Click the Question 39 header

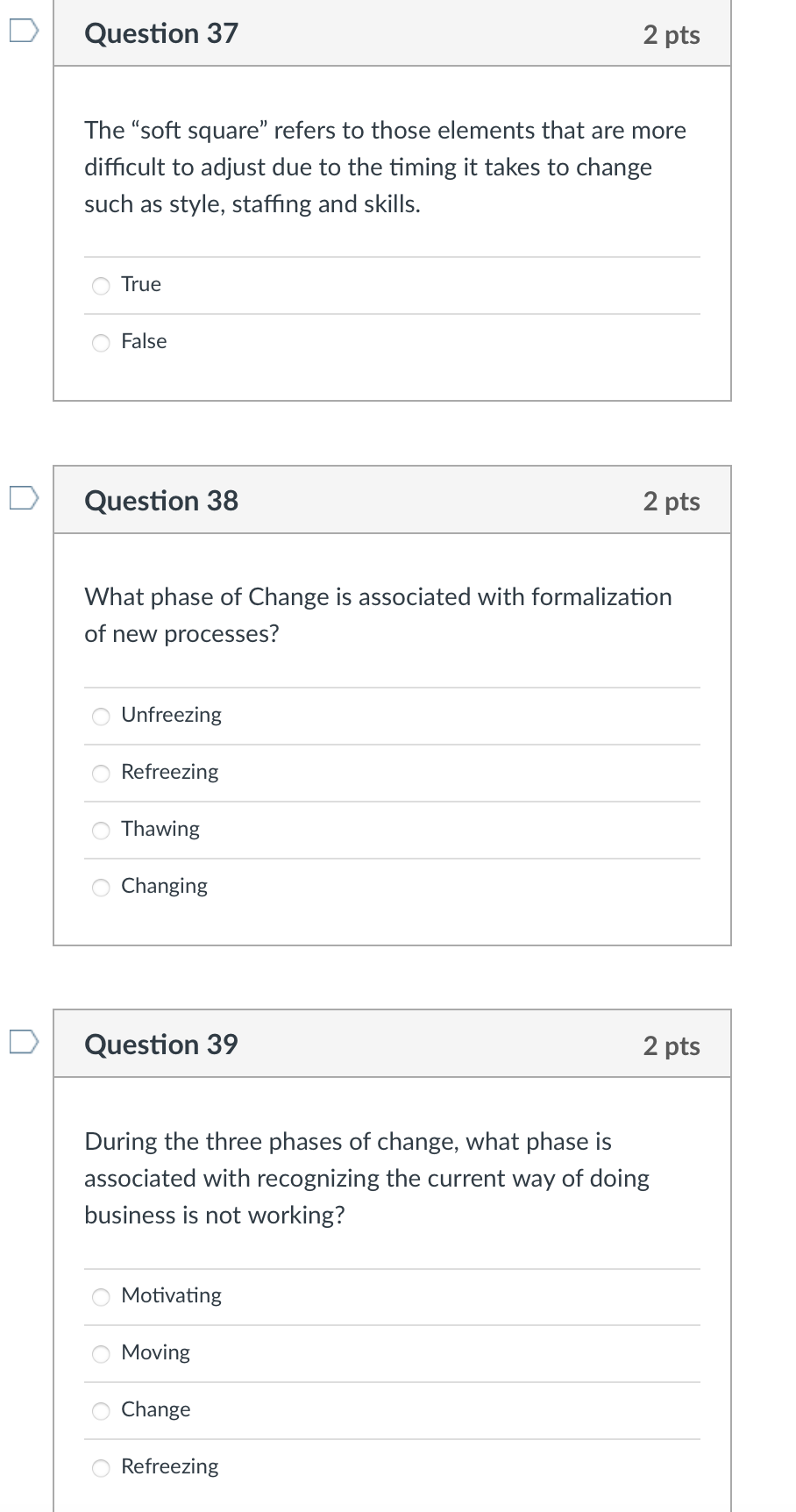160,1044
